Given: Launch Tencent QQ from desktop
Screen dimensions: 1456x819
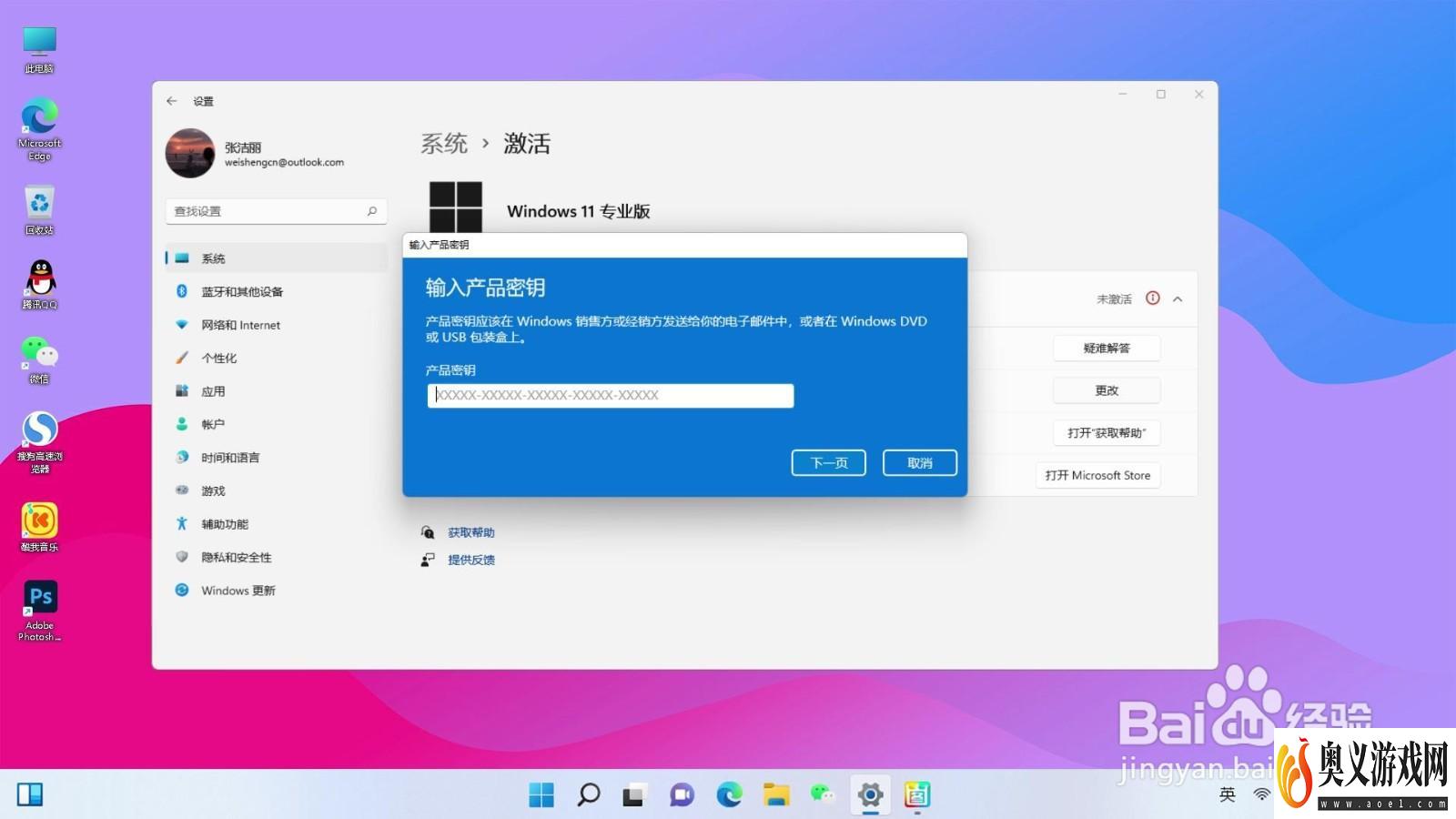Looking at the screenshot, I should tap(39, 284).
